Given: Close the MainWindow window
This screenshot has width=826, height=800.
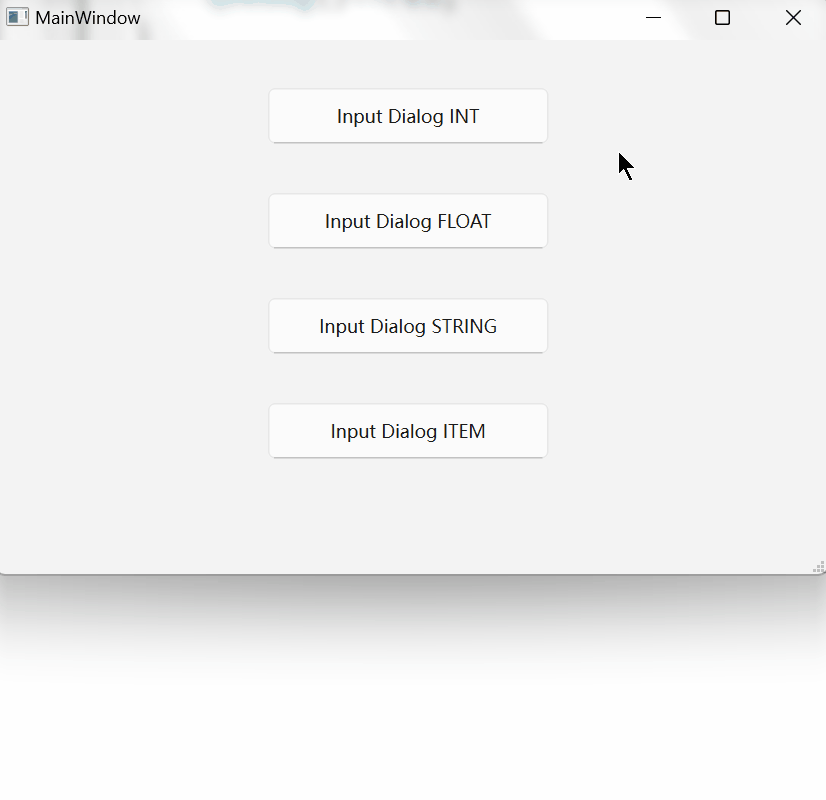Looking at the screenshot, I should pos(793,18).
